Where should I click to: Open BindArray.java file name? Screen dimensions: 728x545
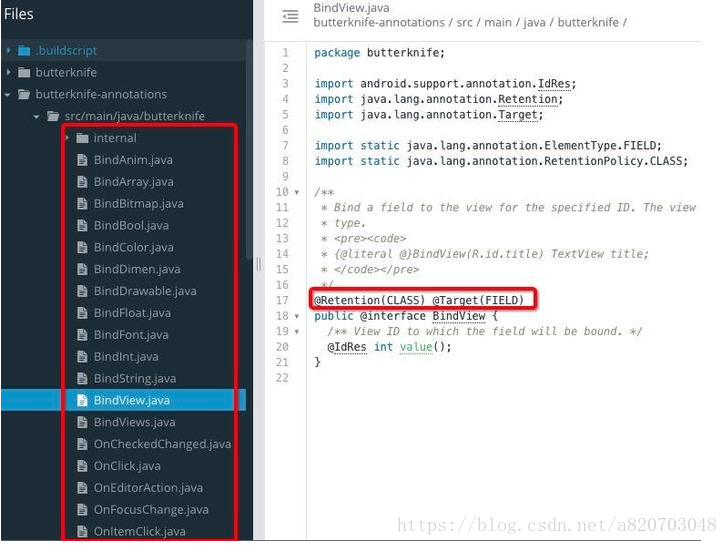tap(134, 182)
